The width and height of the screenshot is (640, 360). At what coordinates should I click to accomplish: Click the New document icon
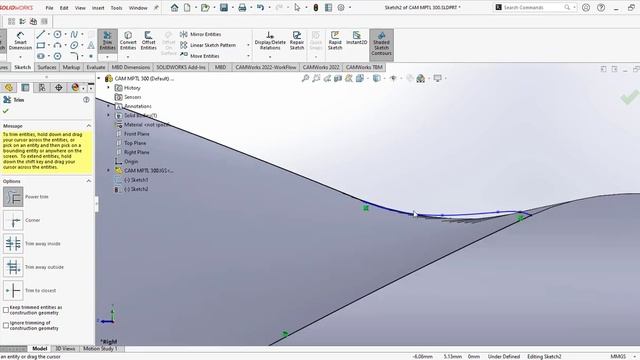187,7
